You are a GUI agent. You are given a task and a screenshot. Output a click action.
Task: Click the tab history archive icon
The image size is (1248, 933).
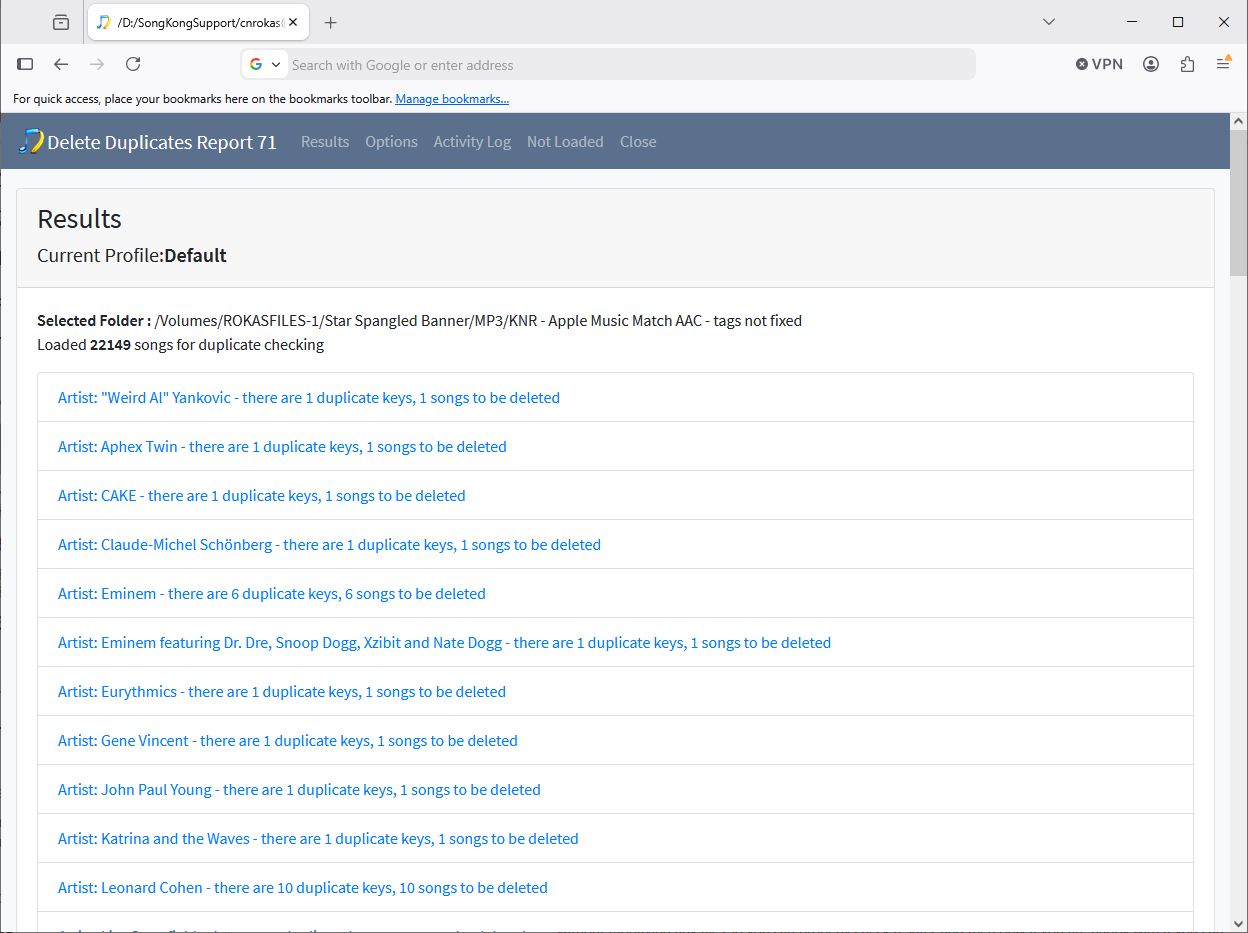tap(61, 22)
